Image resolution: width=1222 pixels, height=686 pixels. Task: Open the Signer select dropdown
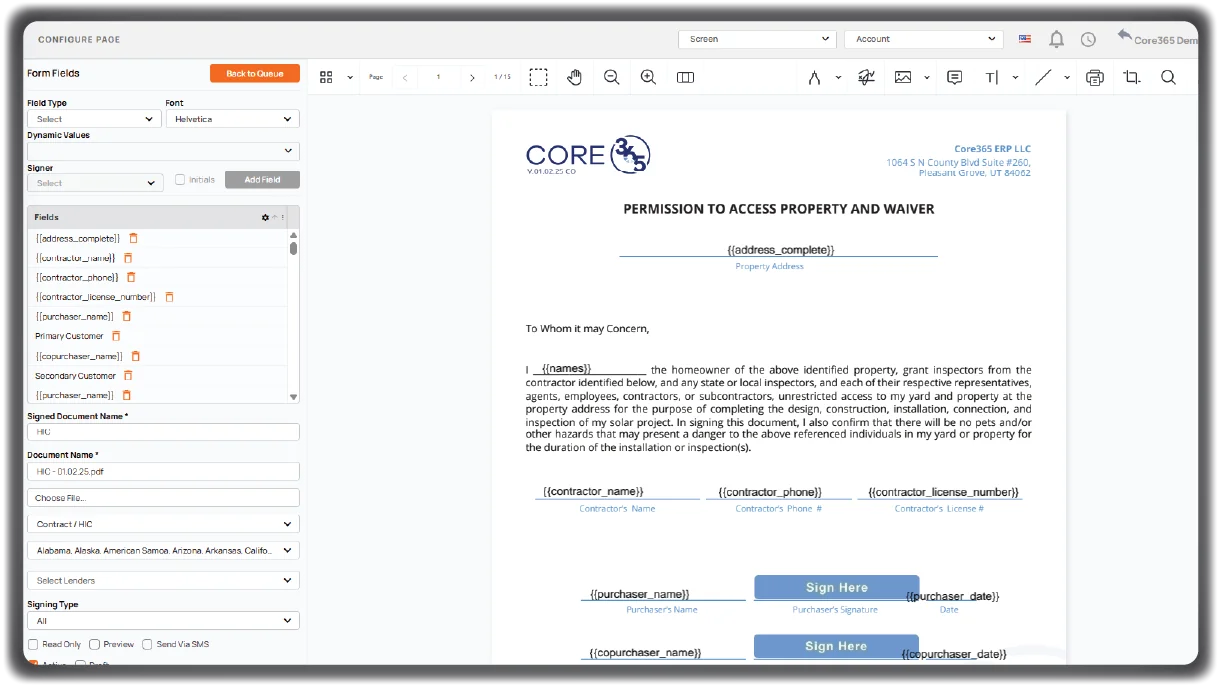click(x=95, y=183)
